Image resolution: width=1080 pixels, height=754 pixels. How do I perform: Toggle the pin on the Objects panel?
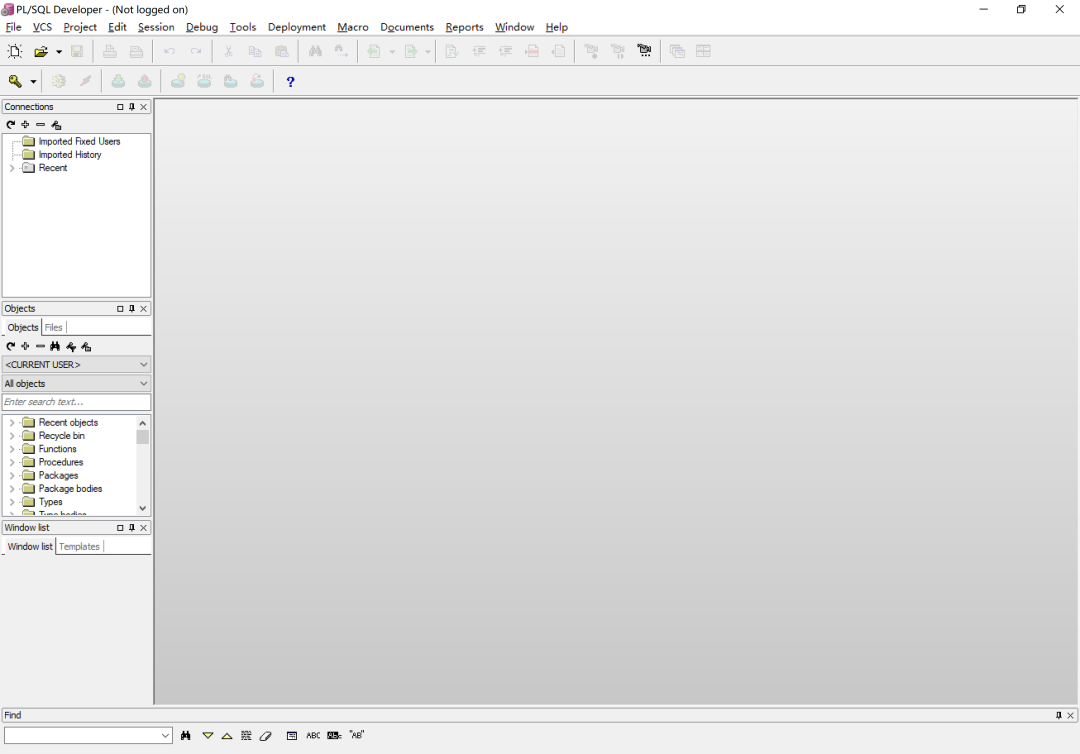(132, 308)
